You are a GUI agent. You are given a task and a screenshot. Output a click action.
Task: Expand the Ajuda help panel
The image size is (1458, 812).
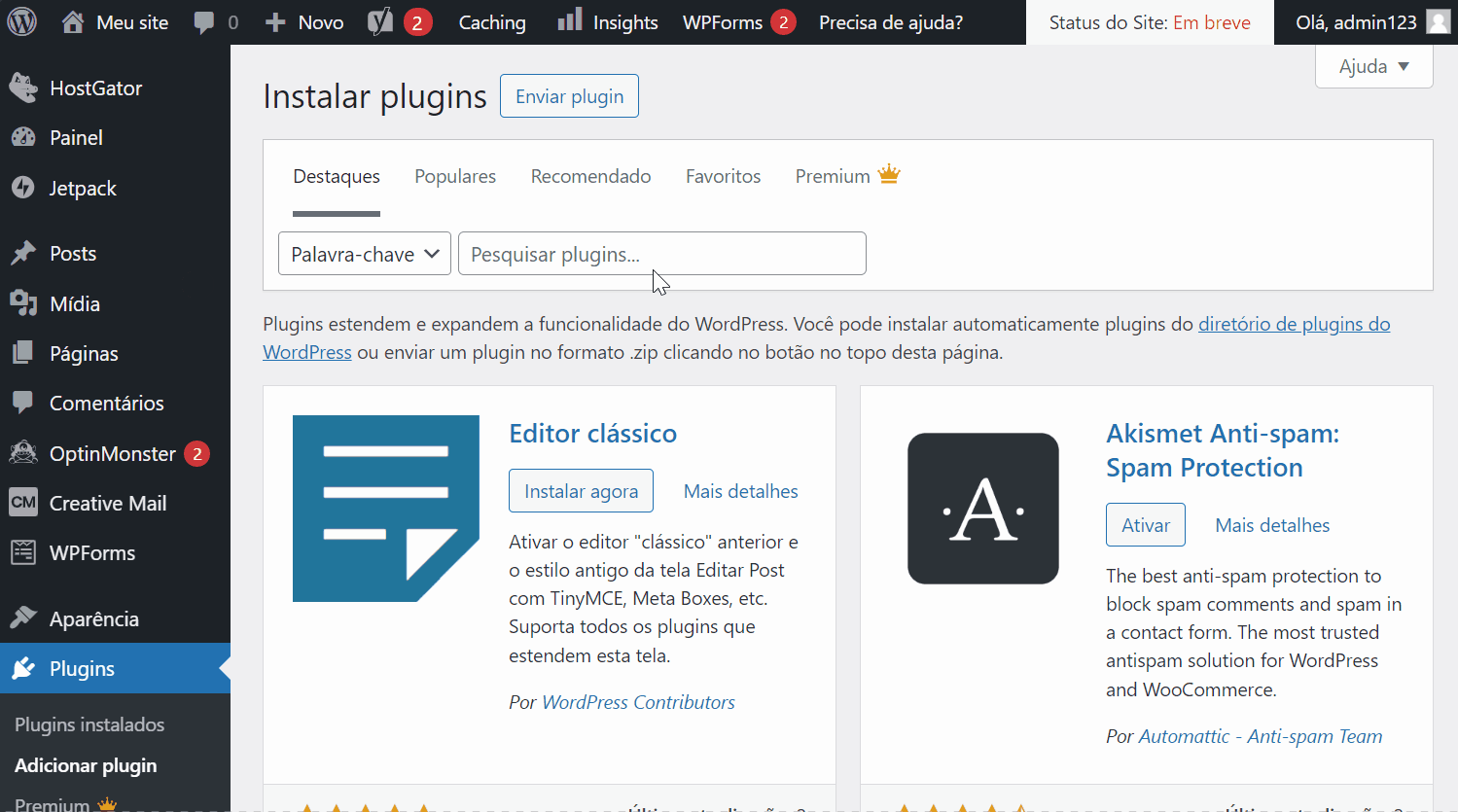tap(1374, 66)
